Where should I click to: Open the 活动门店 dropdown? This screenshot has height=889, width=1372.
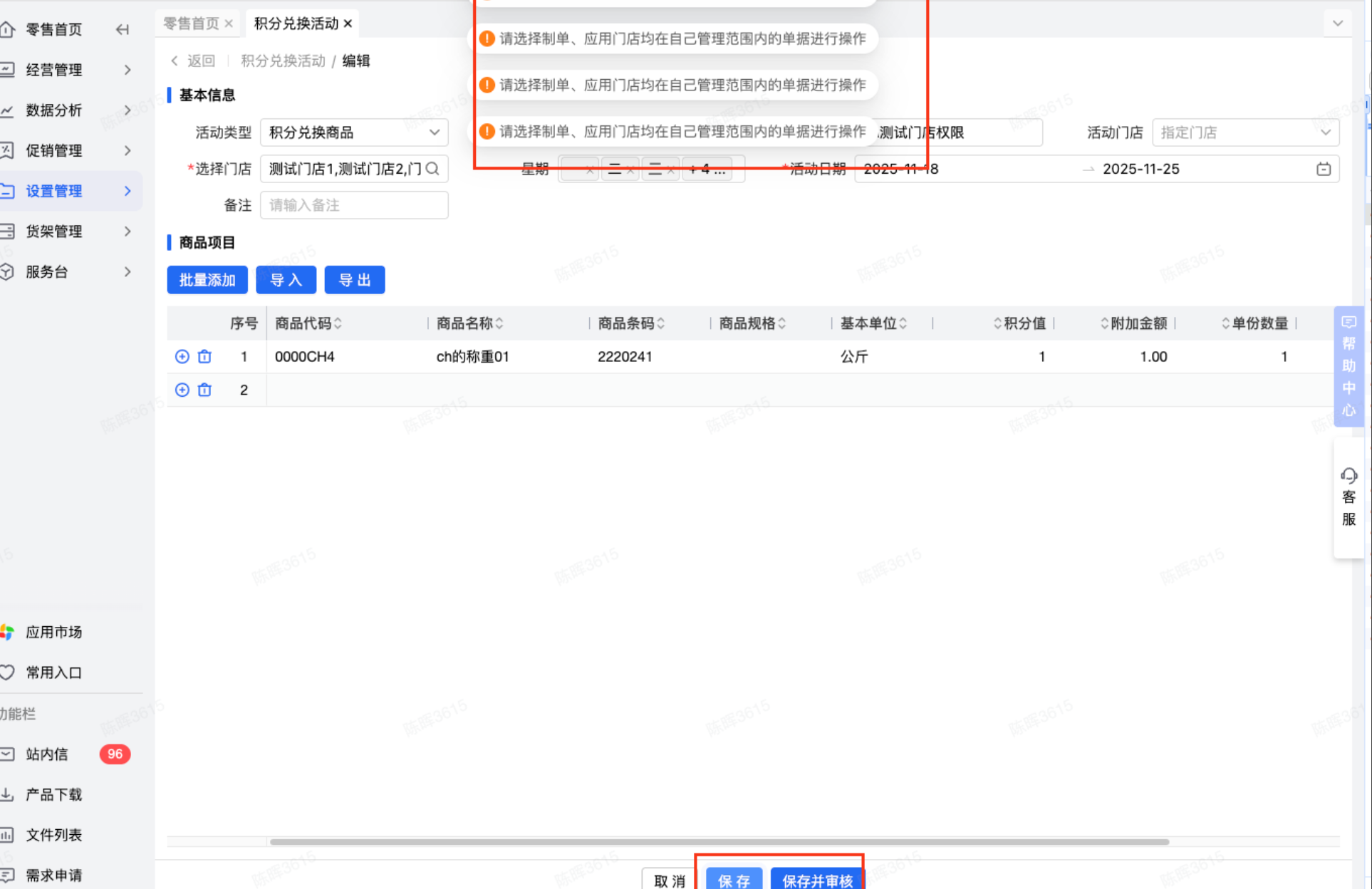(1245, 132)
